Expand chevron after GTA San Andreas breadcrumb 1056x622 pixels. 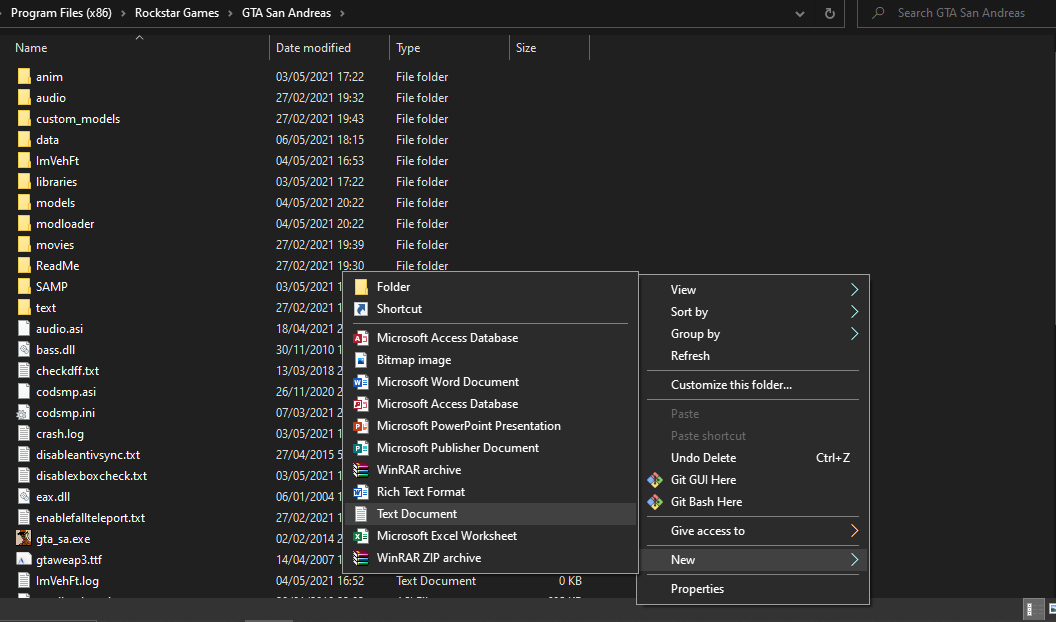[x=342, y=13]
